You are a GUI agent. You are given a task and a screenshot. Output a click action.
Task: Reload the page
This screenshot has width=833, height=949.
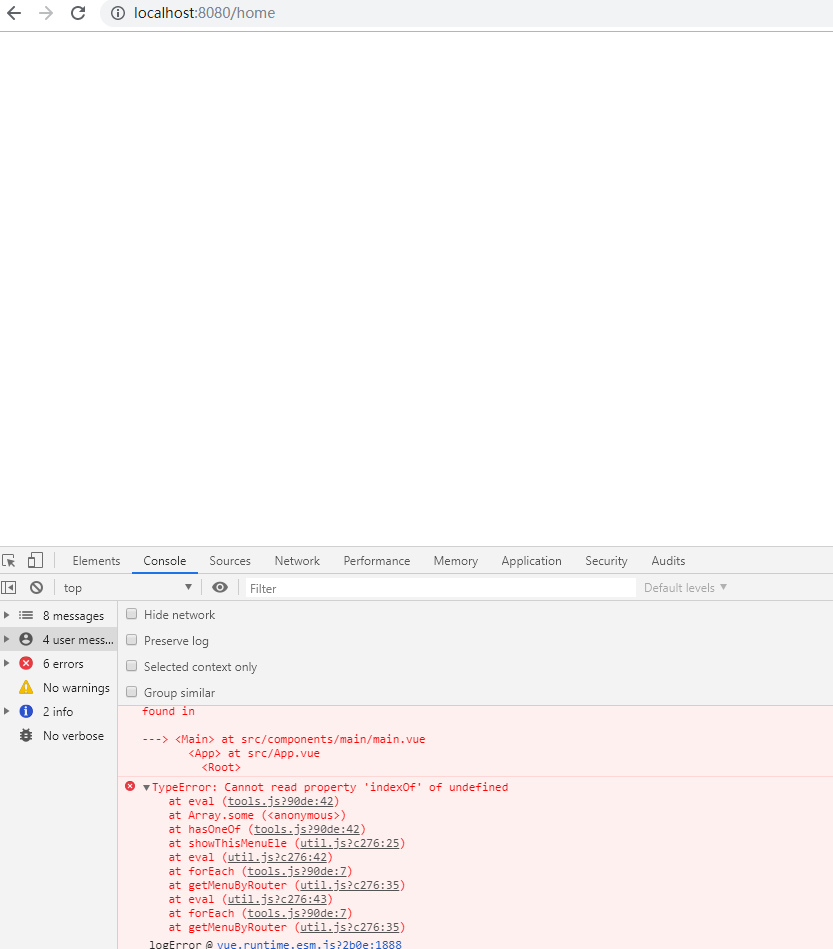[78, 14]
